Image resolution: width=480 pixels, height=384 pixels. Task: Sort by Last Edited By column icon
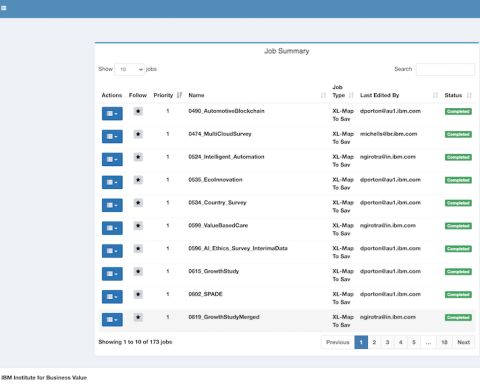[435, 95]
